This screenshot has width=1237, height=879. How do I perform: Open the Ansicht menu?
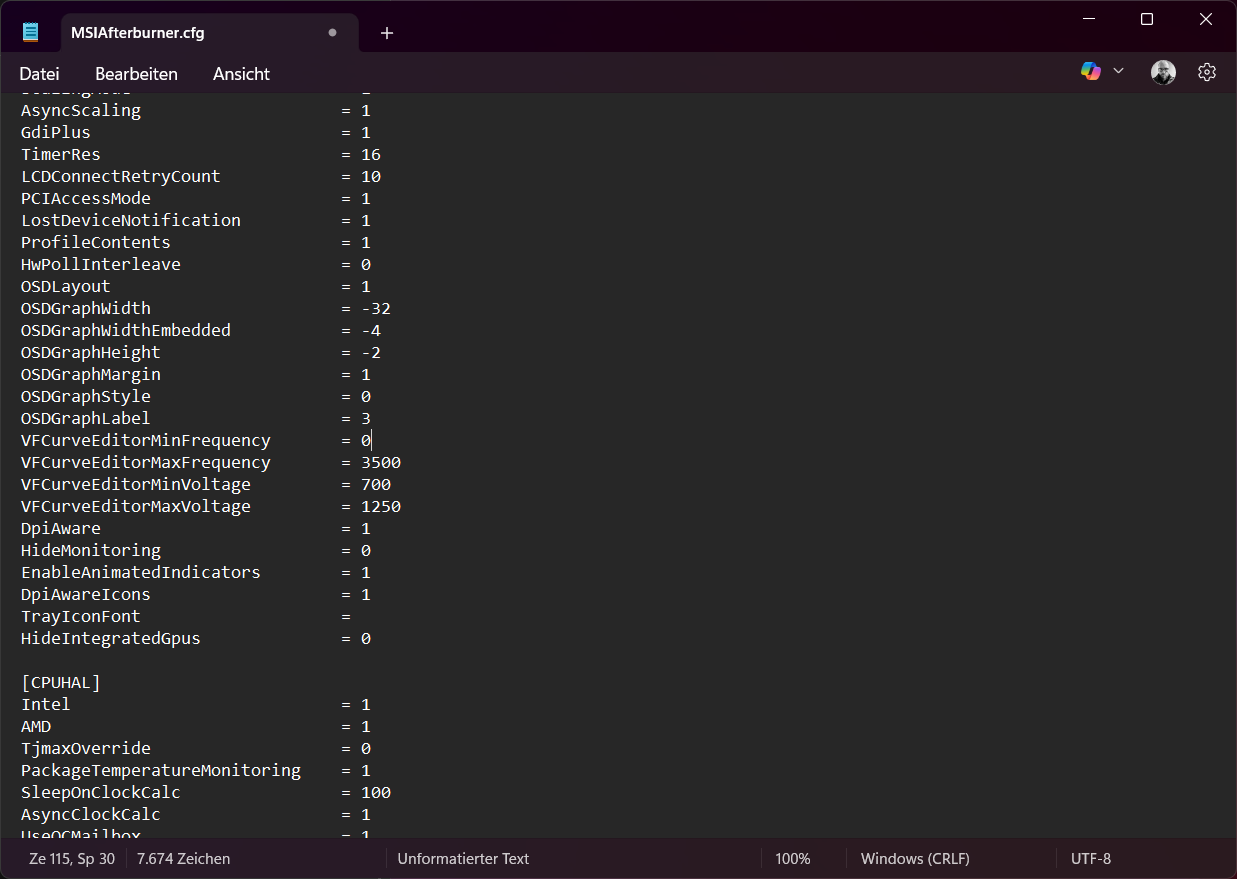click(241, 74)
